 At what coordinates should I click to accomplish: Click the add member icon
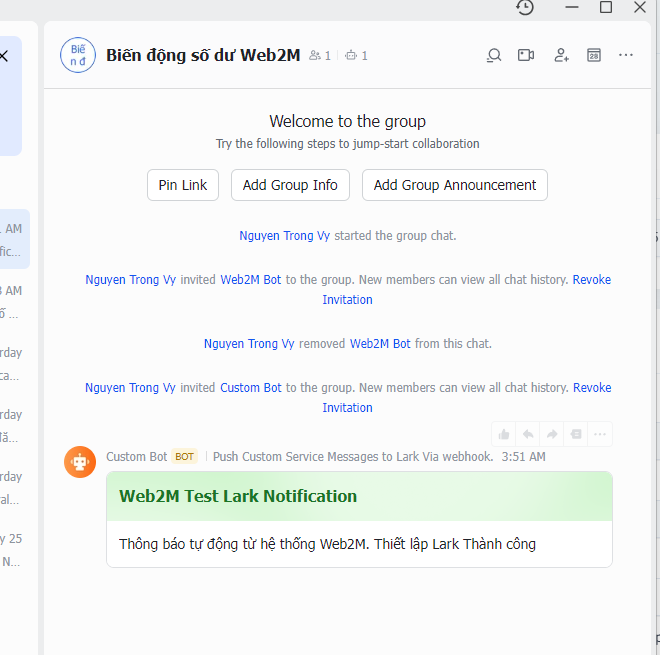(562, 56)
